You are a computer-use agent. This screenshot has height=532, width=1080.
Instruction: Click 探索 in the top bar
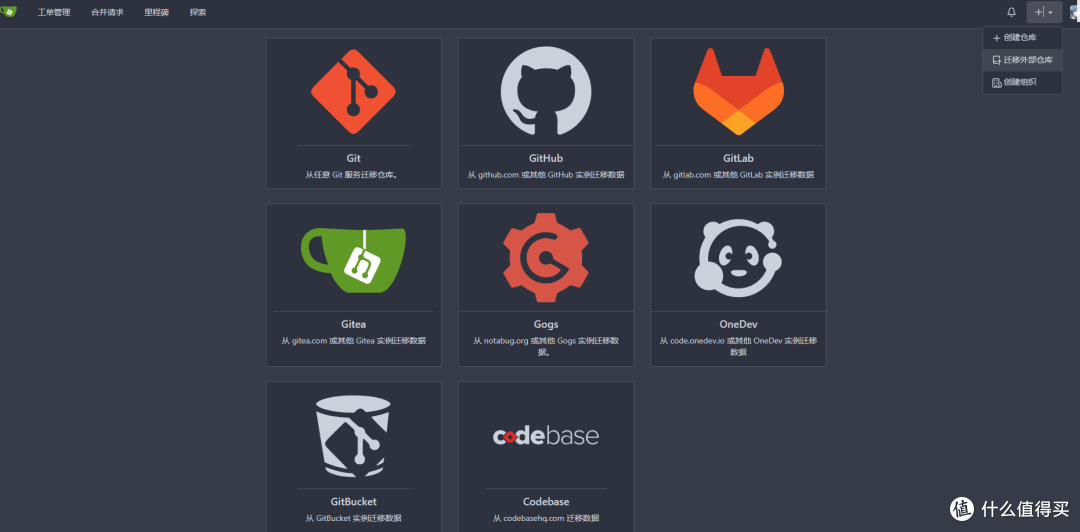pos(198,12)
